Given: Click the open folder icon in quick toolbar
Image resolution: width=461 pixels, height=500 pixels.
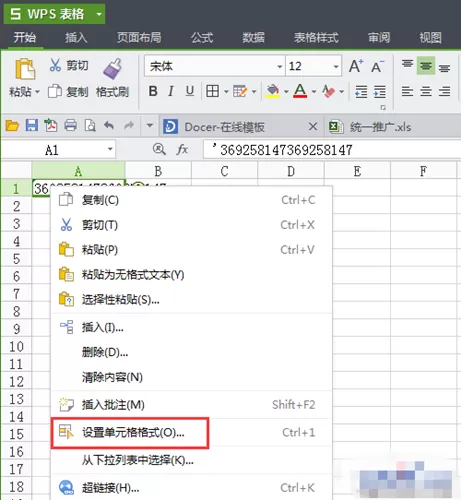Looking at the screenshot, I should pos(12,126).
